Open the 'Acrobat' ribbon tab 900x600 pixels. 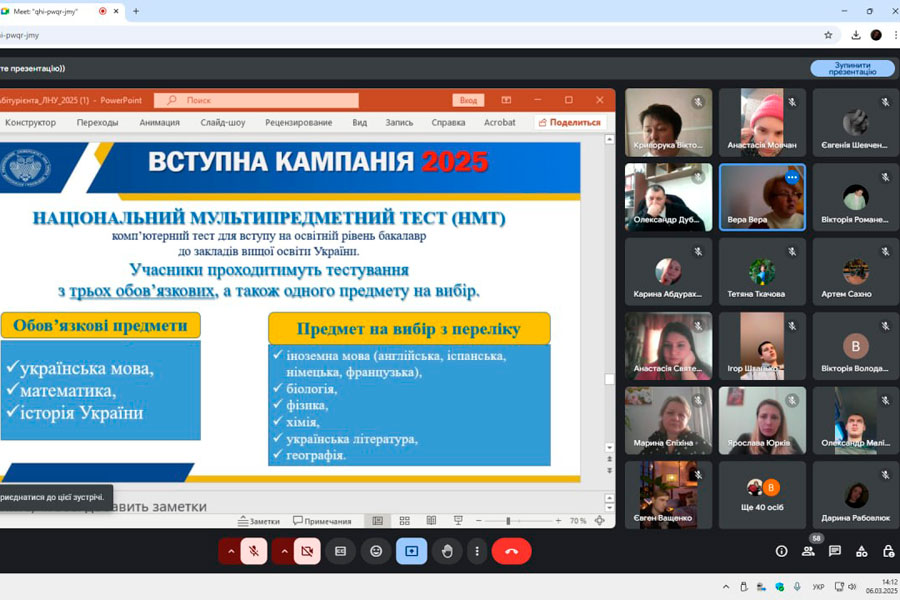(499, 122)
